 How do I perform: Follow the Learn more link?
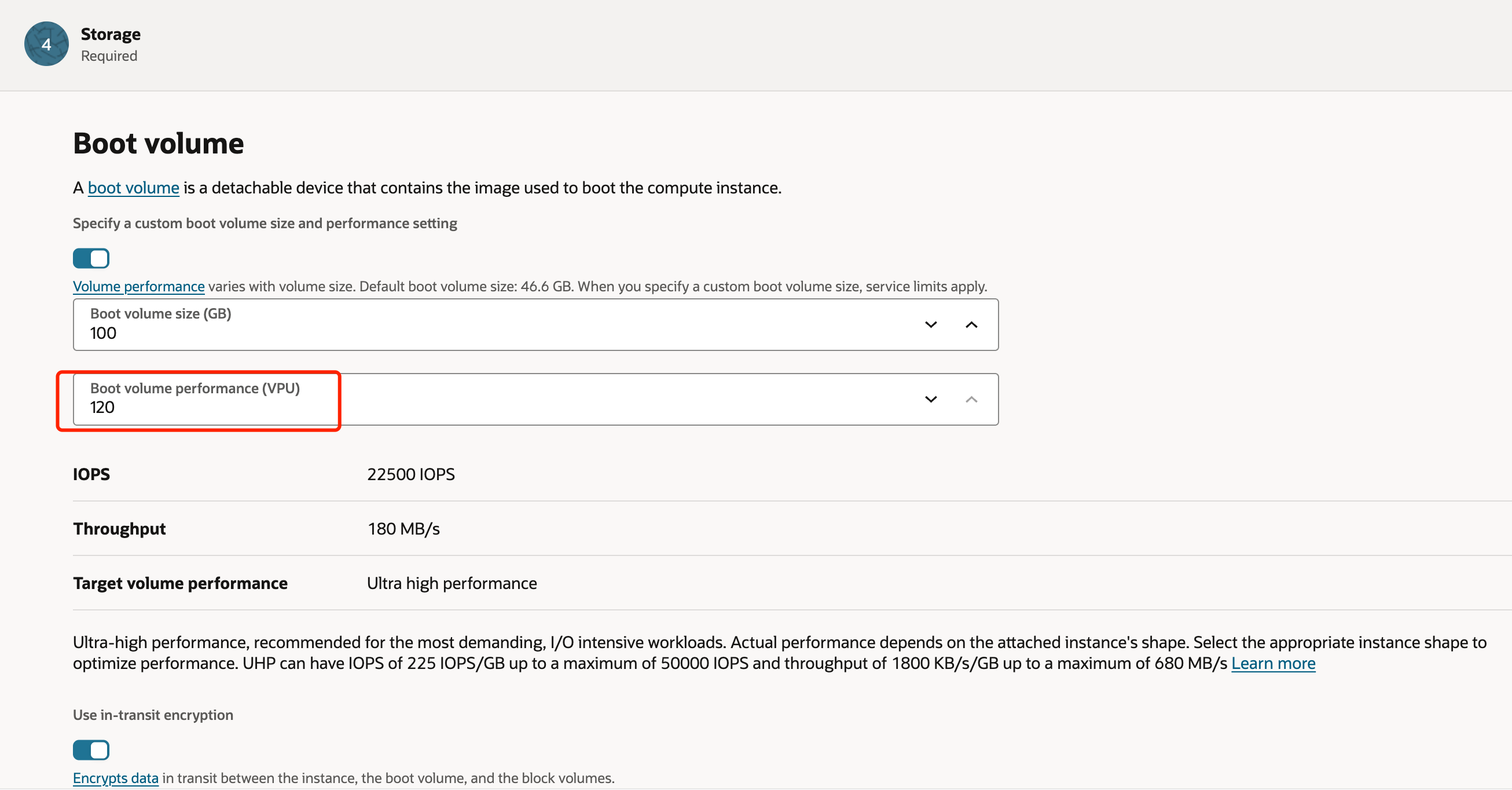(1273, 663)
